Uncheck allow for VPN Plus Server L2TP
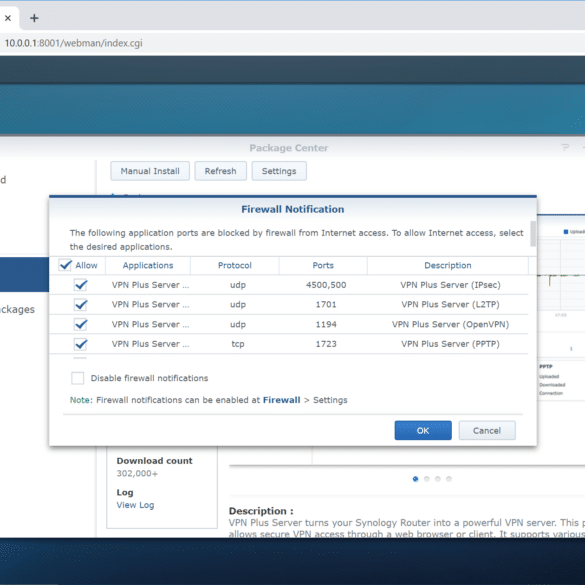 tap(81, 304)
